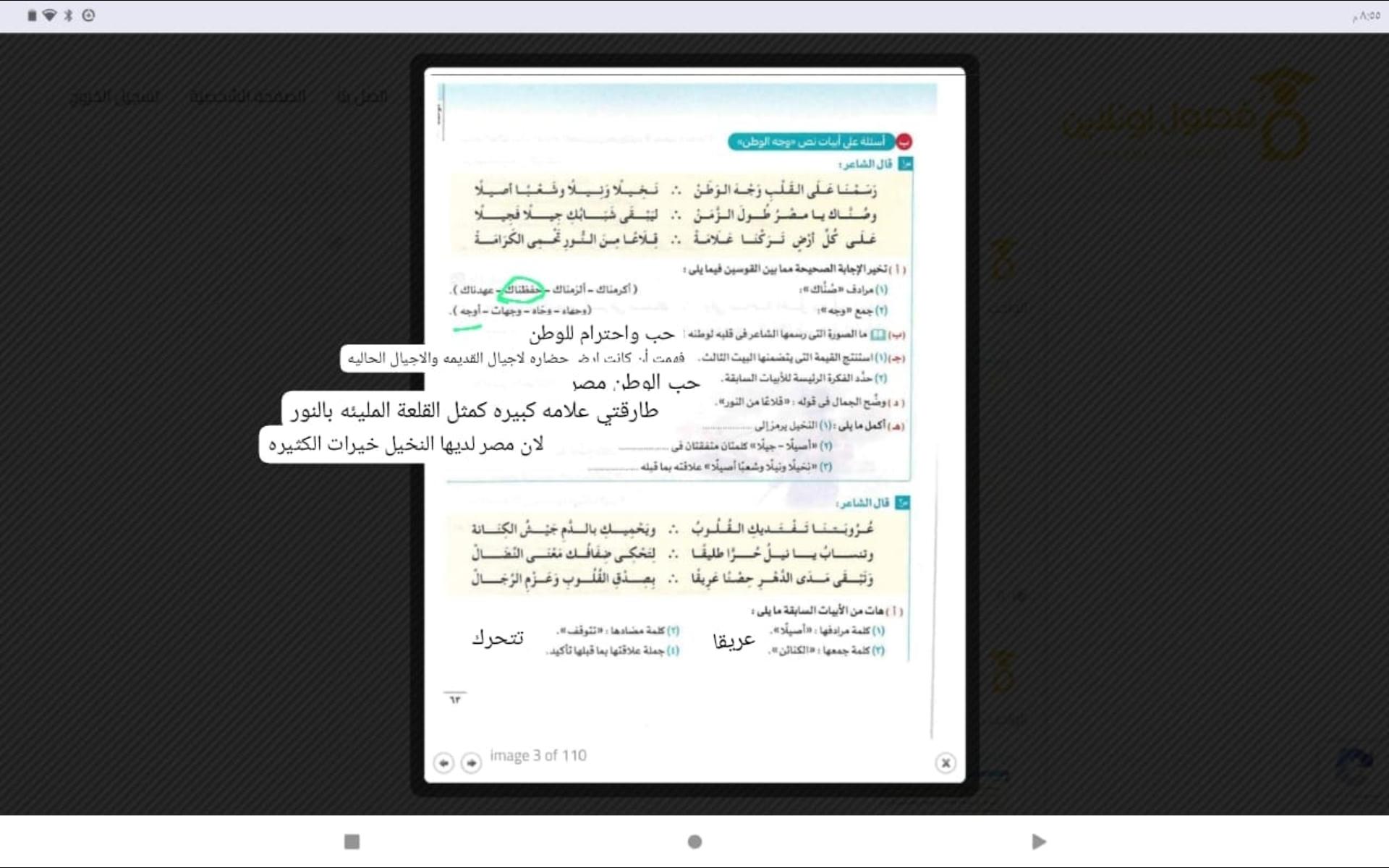Tap the square recent apps button
The height and width of the screenshot is (868, 1389).
[352, 841]
